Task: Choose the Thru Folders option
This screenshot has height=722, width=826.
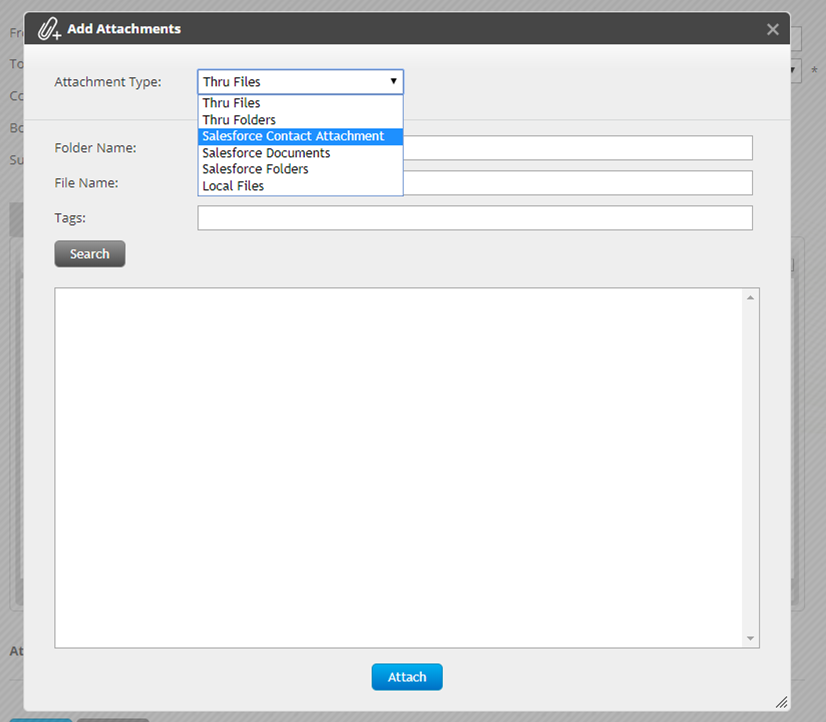Action: coord(239,120)
